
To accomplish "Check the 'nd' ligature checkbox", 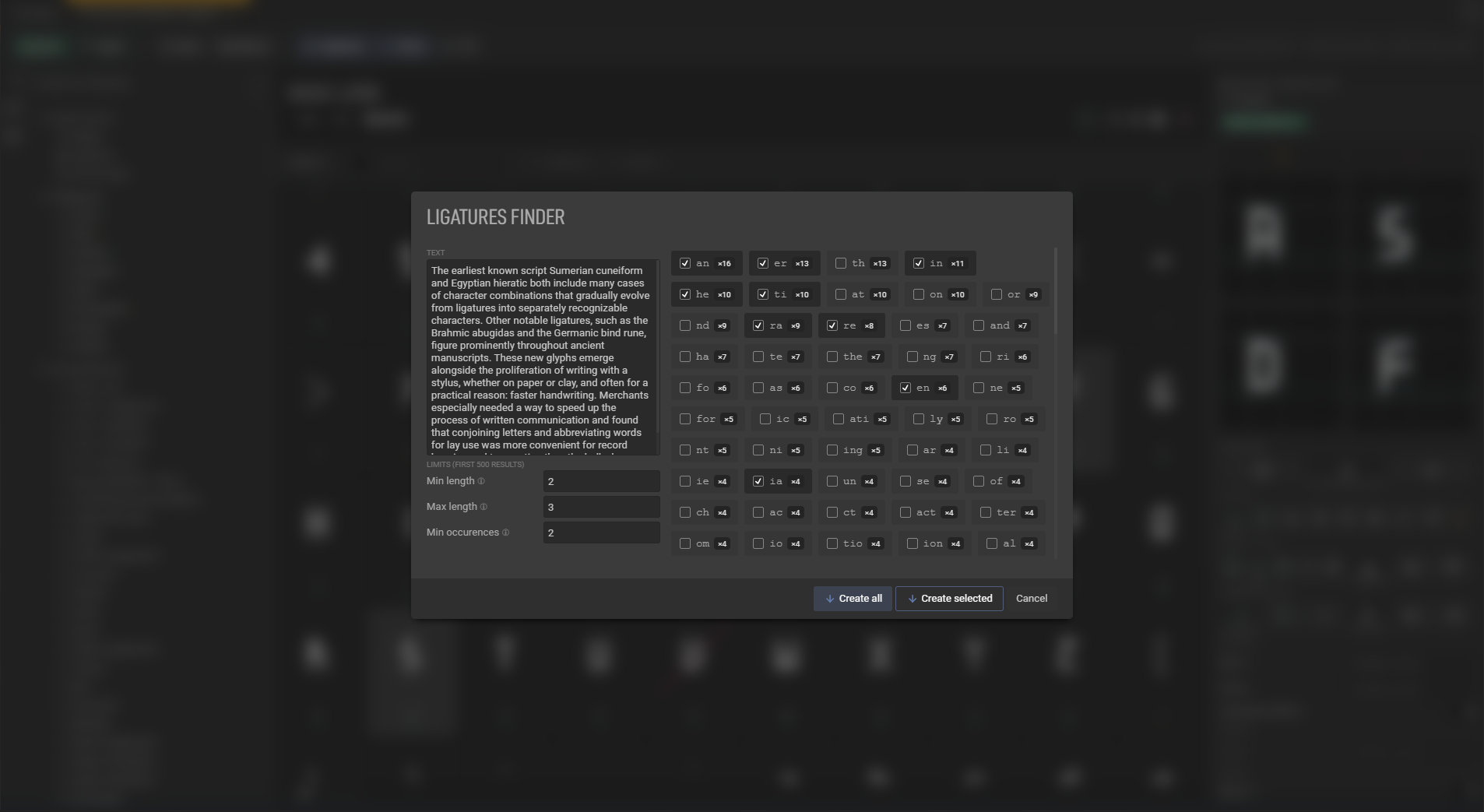I will click(x=685, y=325).
